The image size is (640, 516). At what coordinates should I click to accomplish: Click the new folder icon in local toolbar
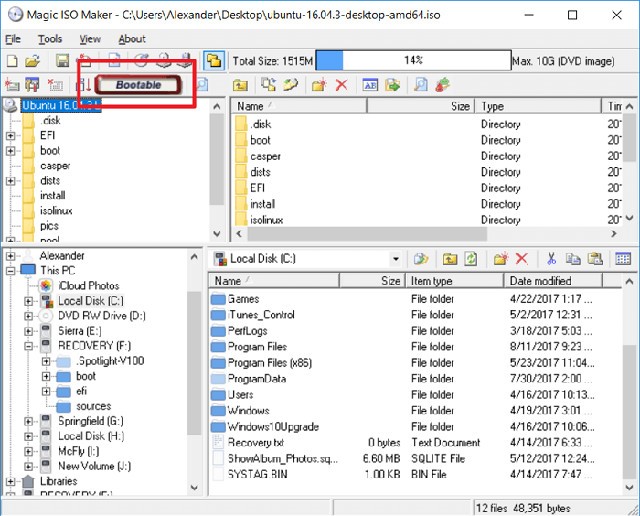(x=498, y=259)
